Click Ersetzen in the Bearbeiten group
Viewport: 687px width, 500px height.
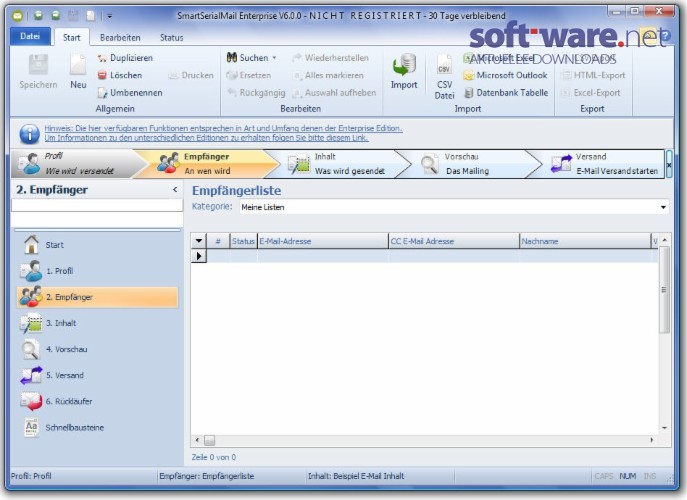pyautogui.click(x=249, y=75)
